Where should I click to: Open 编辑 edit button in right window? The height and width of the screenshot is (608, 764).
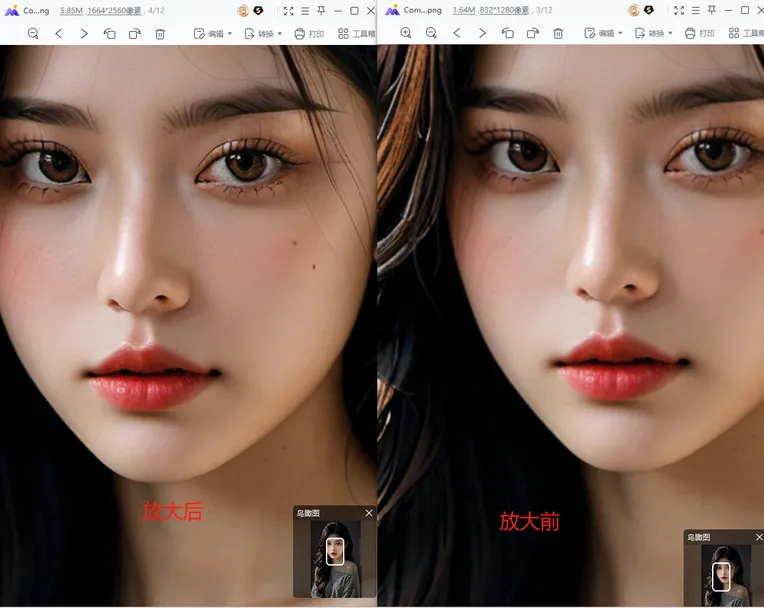coord(599,33)
